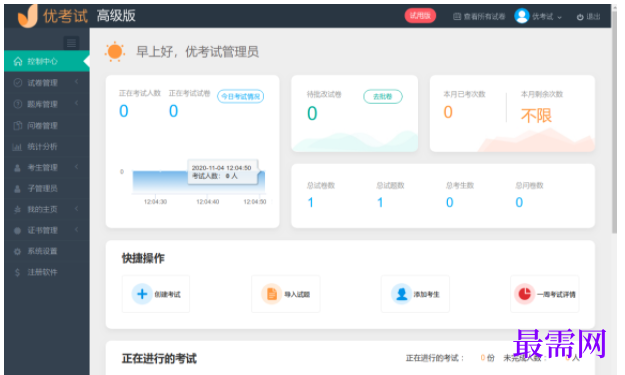The height and width of the screenshot is (375, 625).
Task: Click the 总考生数 value 0
Action: pyautogui.click(x=450, y=202)
